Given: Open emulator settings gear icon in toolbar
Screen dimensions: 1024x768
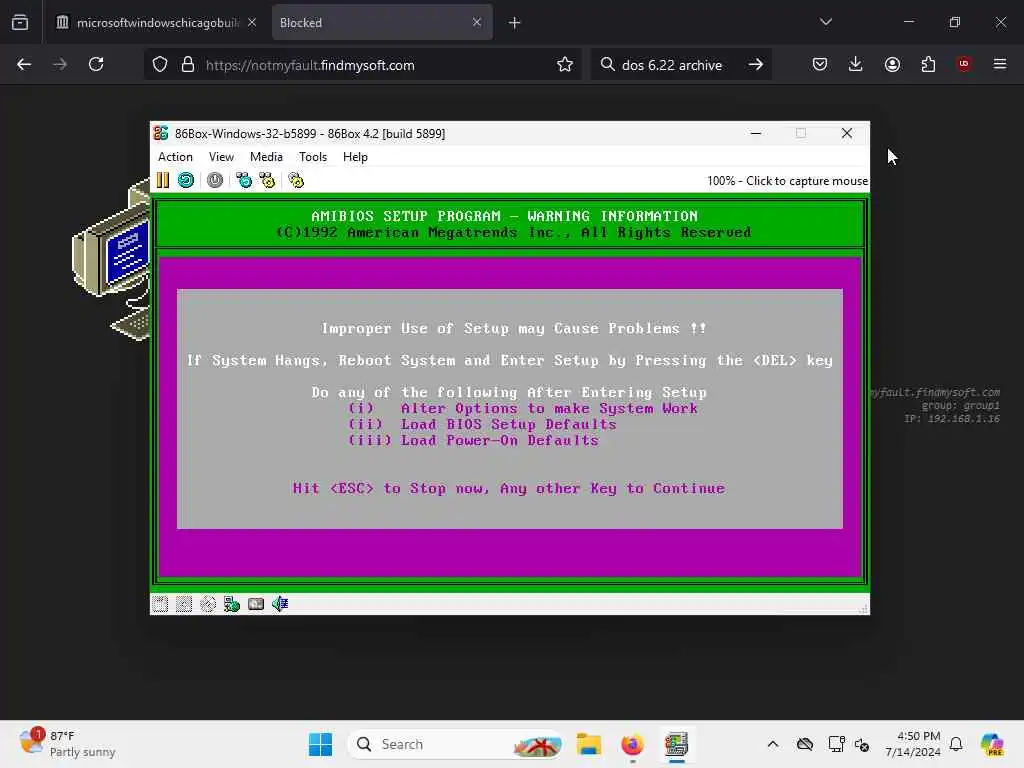Looking at the screenshot, I should click(296, 180).
